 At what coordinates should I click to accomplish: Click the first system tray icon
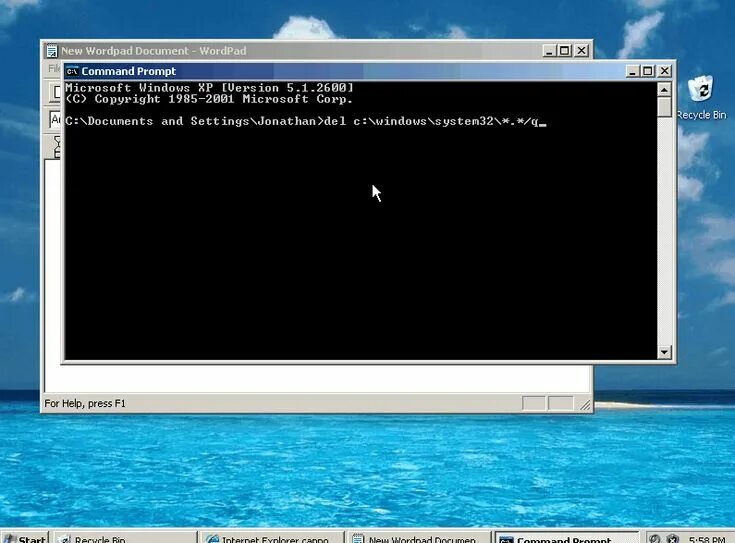[654, 539]
